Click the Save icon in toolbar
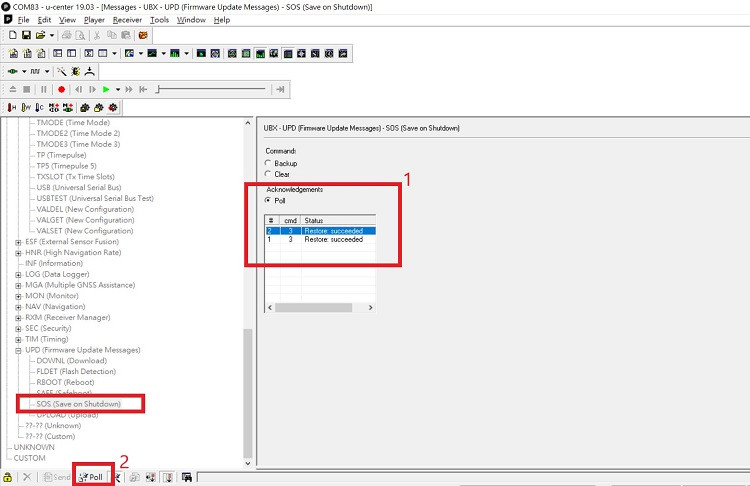Viewport: 750px width, 486px height. point(27,35)
